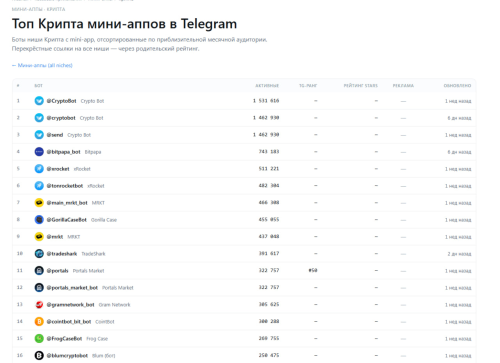Open the red @gramnetwork_bot avatar icon
This screenshot has height=363, width=500.
click(39, 305)
